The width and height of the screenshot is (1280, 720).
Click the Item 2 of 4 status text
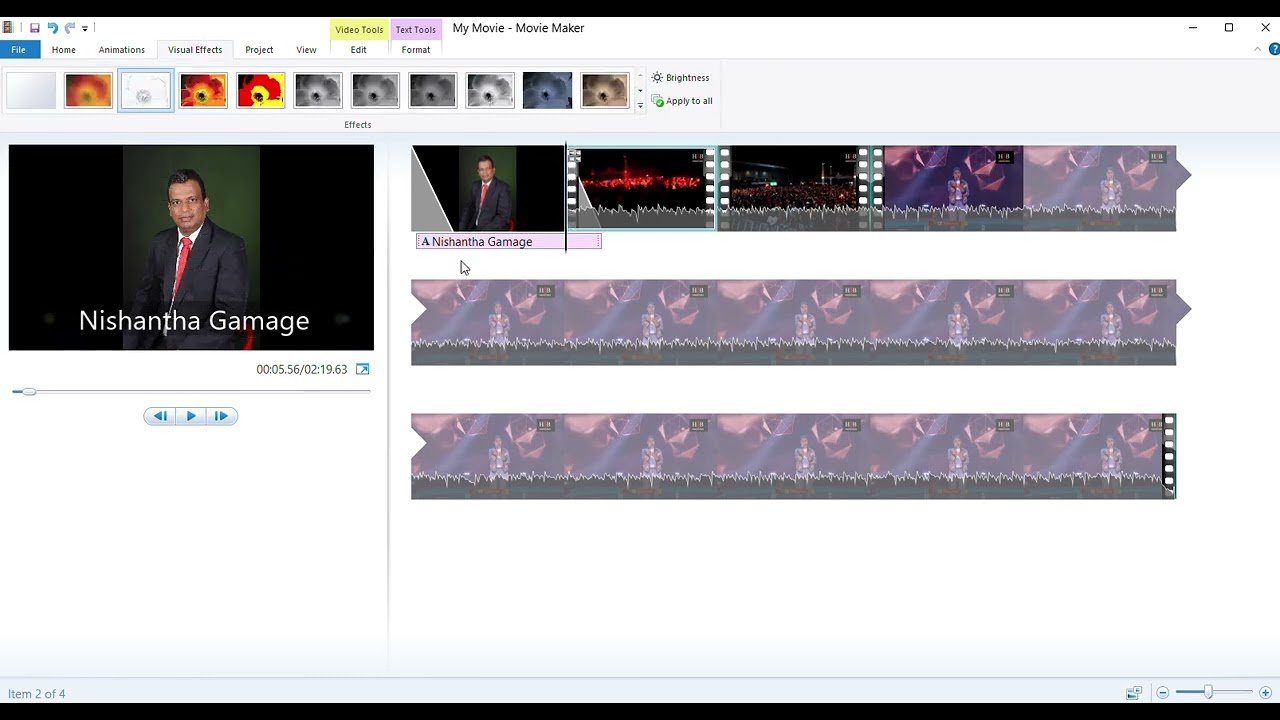tap(37, 694)
